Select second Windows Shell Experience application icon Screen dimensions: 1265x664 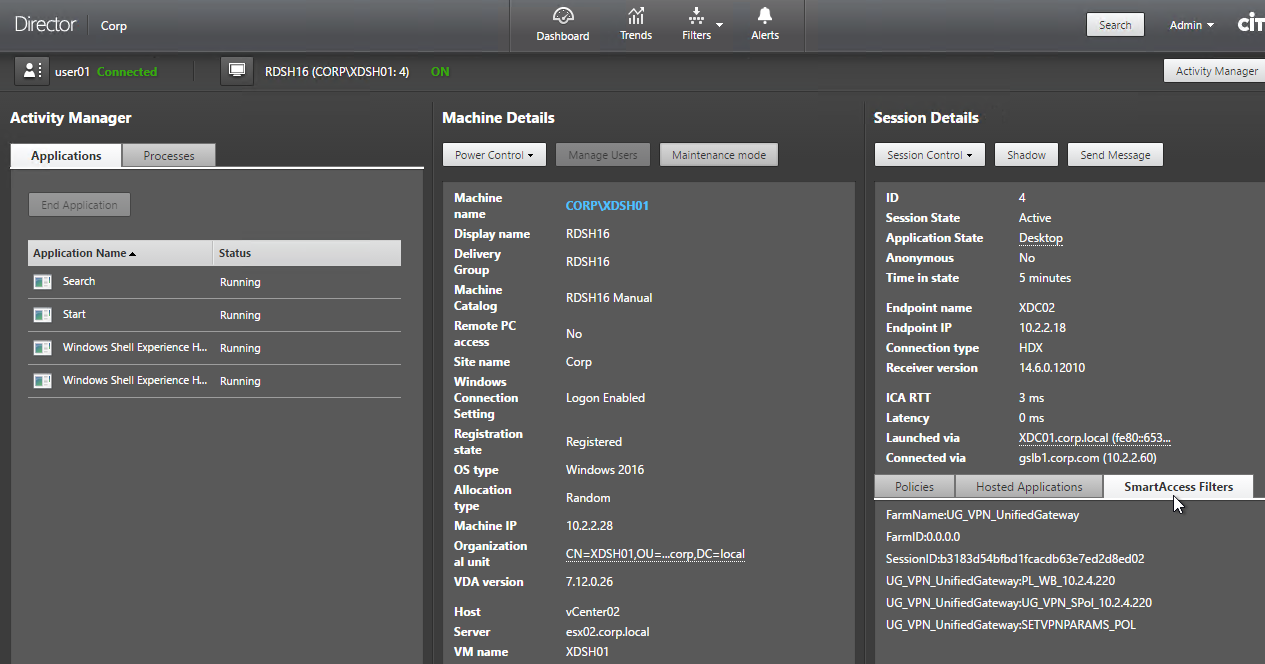click(42, 381)
